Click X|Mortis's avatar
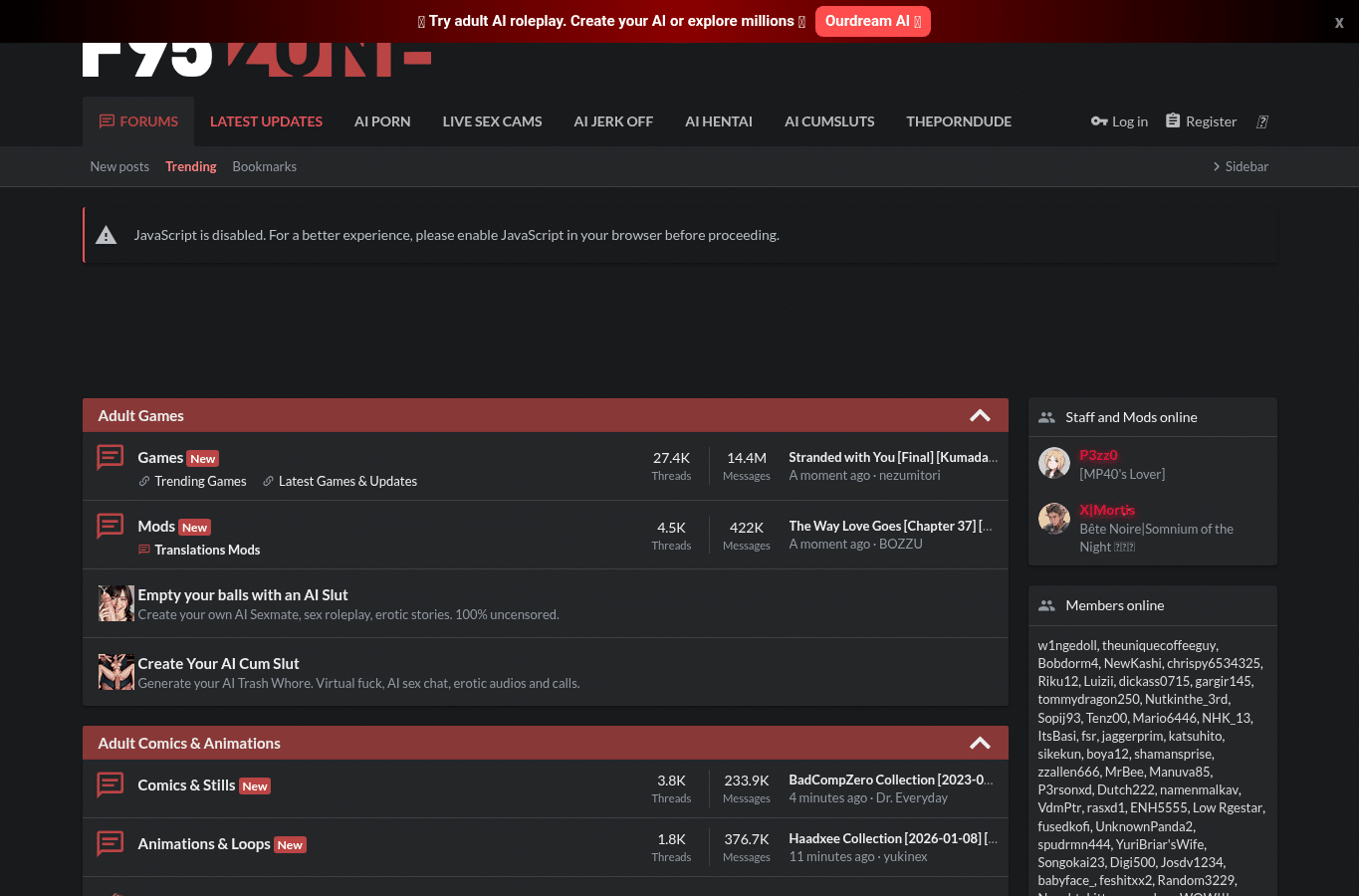The height and width of the screenshot is (896, 1359). [x=1054, y=519]
